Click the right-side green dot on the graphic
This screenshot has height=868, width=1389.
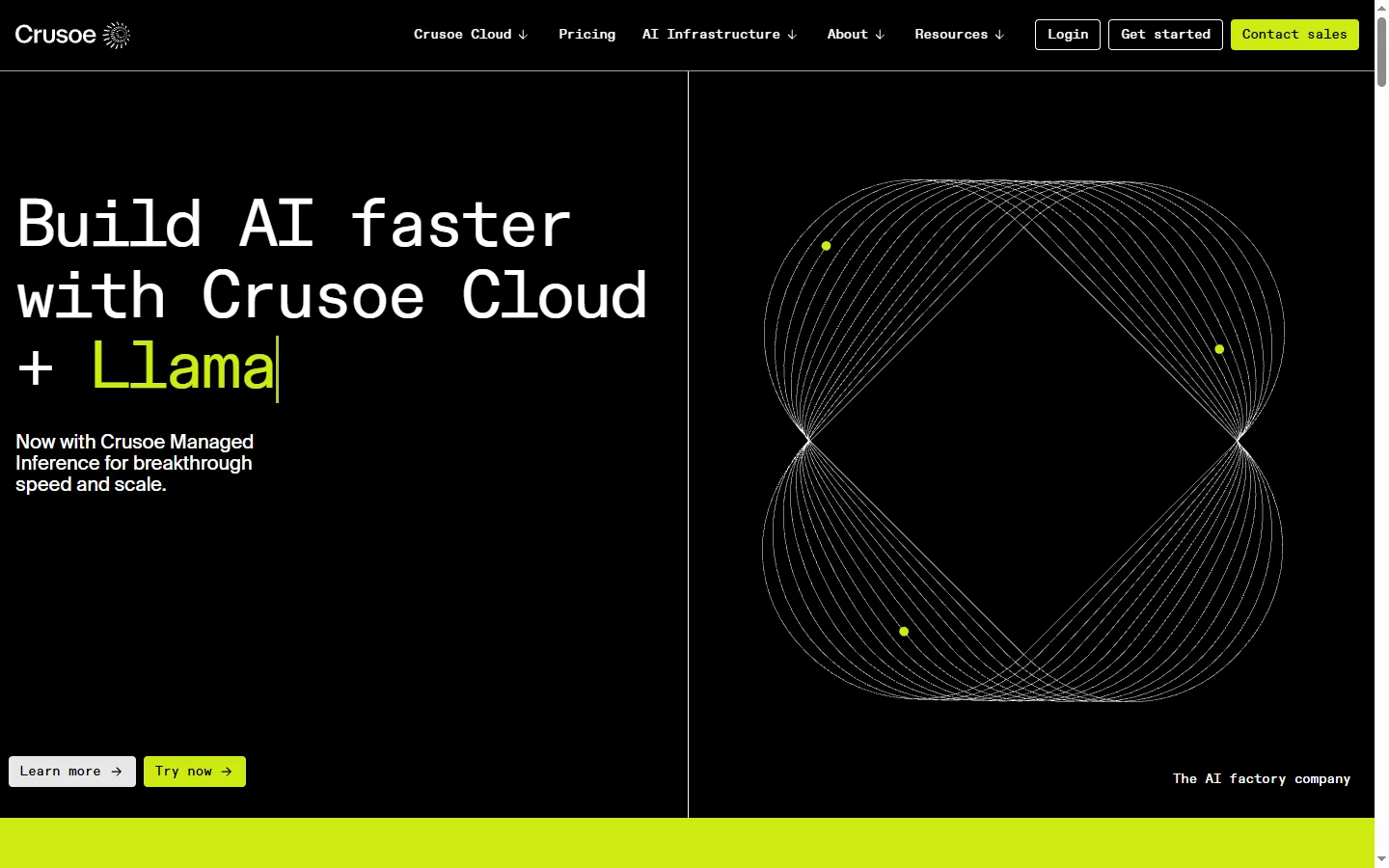click(x=1219, y=349)
